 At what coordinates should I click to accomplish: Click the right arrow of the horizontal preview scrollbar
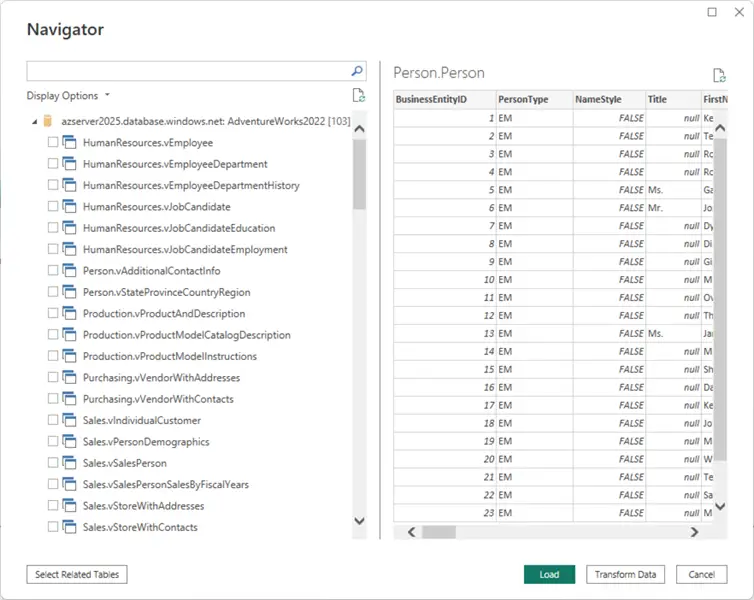pyautogui.click(x=694, y=532)
